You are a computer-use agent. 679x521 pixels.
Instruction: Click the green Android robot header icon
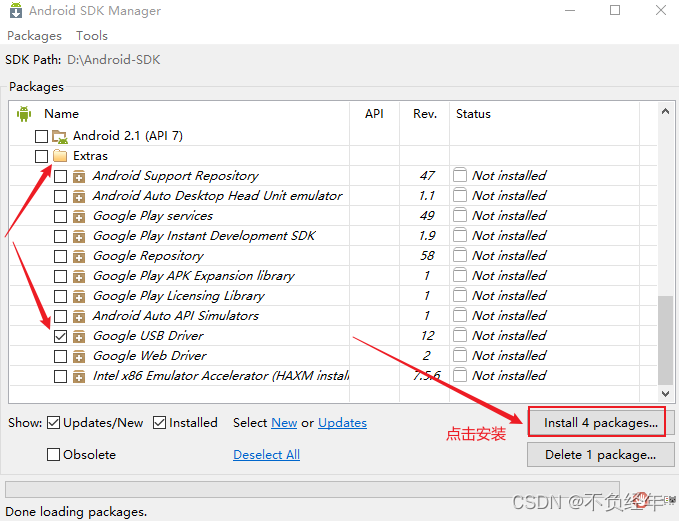(x=24, y=114)
